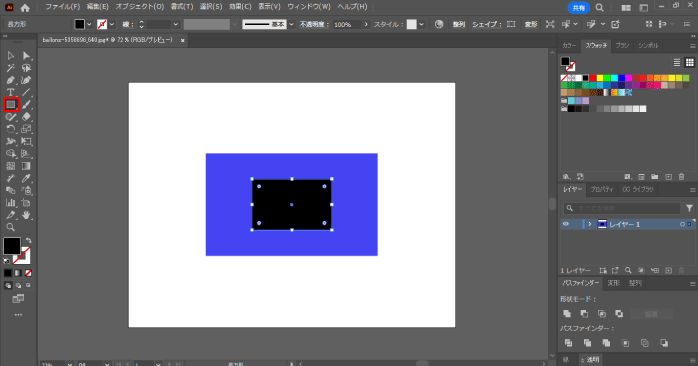Click the 共有 share button
Screen dimensions: 698x366
pyautogui.click(x=579, y=8)
